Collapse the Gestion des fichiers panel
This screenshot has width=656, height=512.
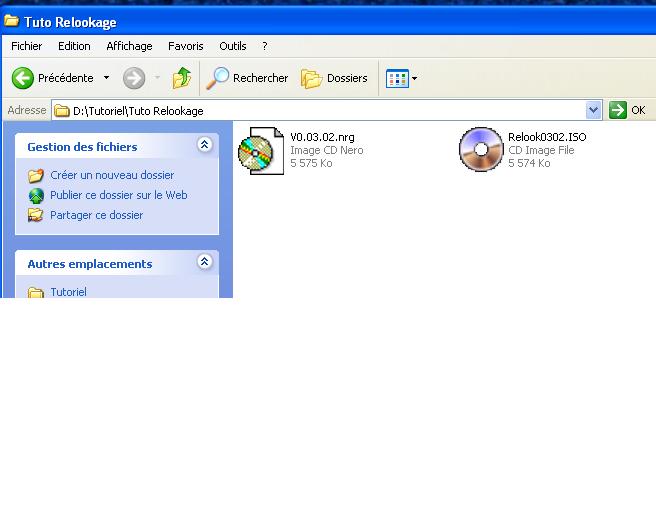click(205, 145)
